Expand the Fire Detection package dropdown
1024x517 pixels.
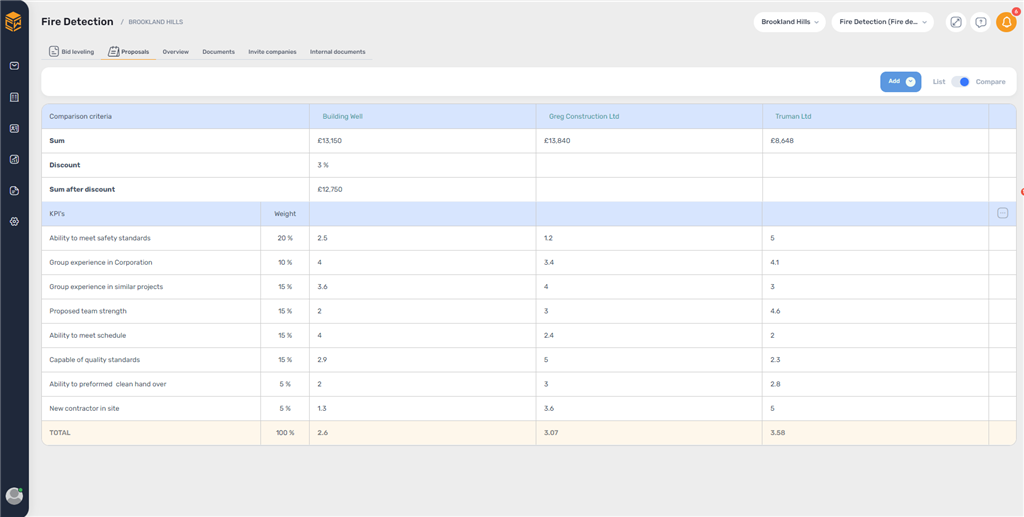[882, 22]
